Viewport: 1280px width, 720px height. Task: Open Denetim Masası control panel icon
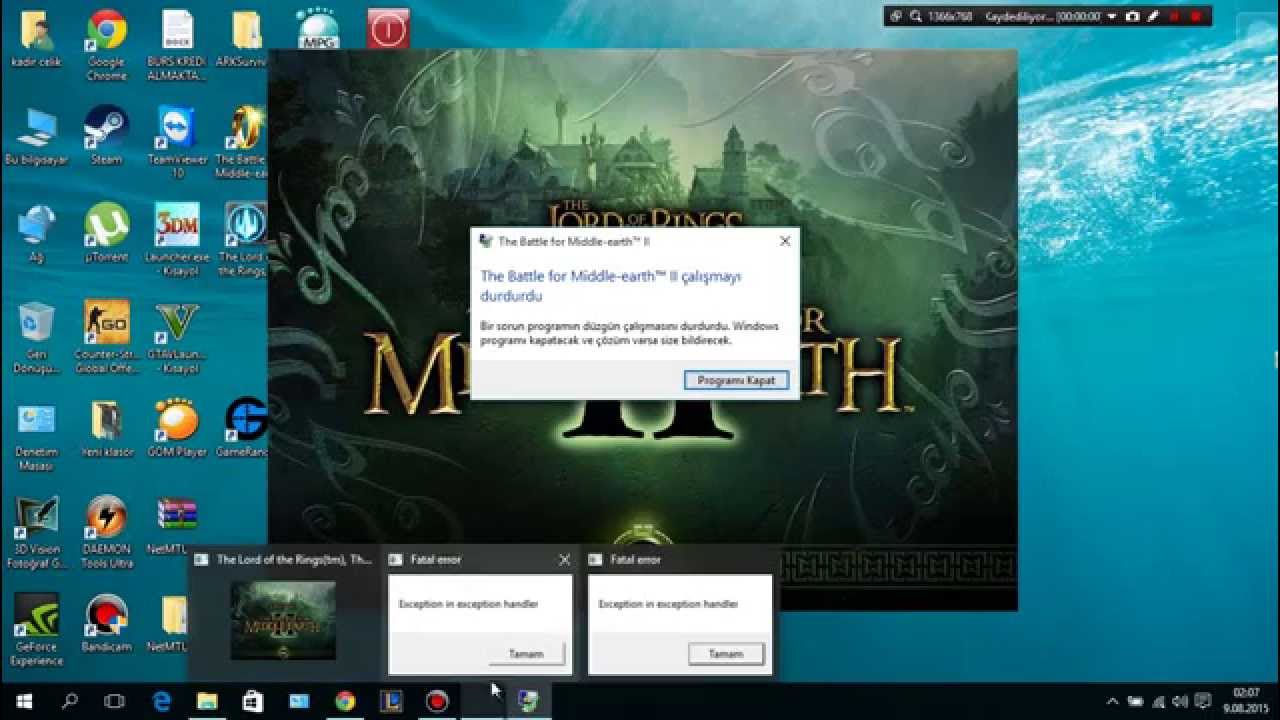point(37,436)
